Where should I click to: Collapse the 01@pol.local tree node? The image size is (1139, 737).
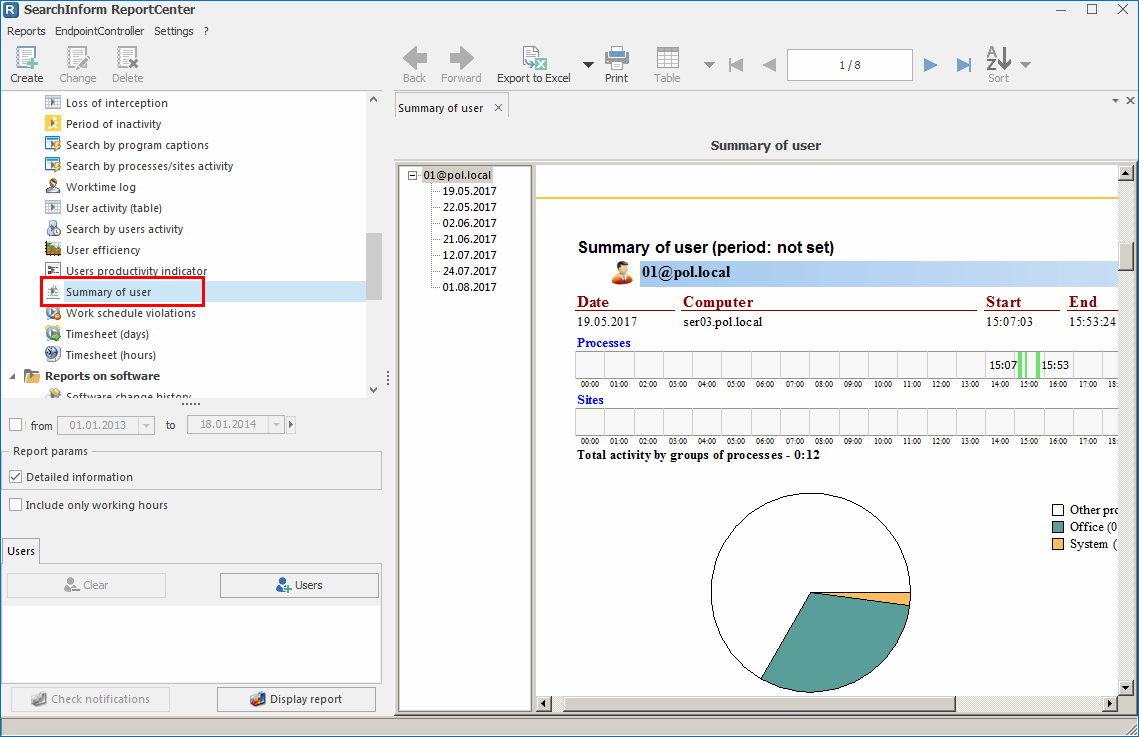[413, 175]
